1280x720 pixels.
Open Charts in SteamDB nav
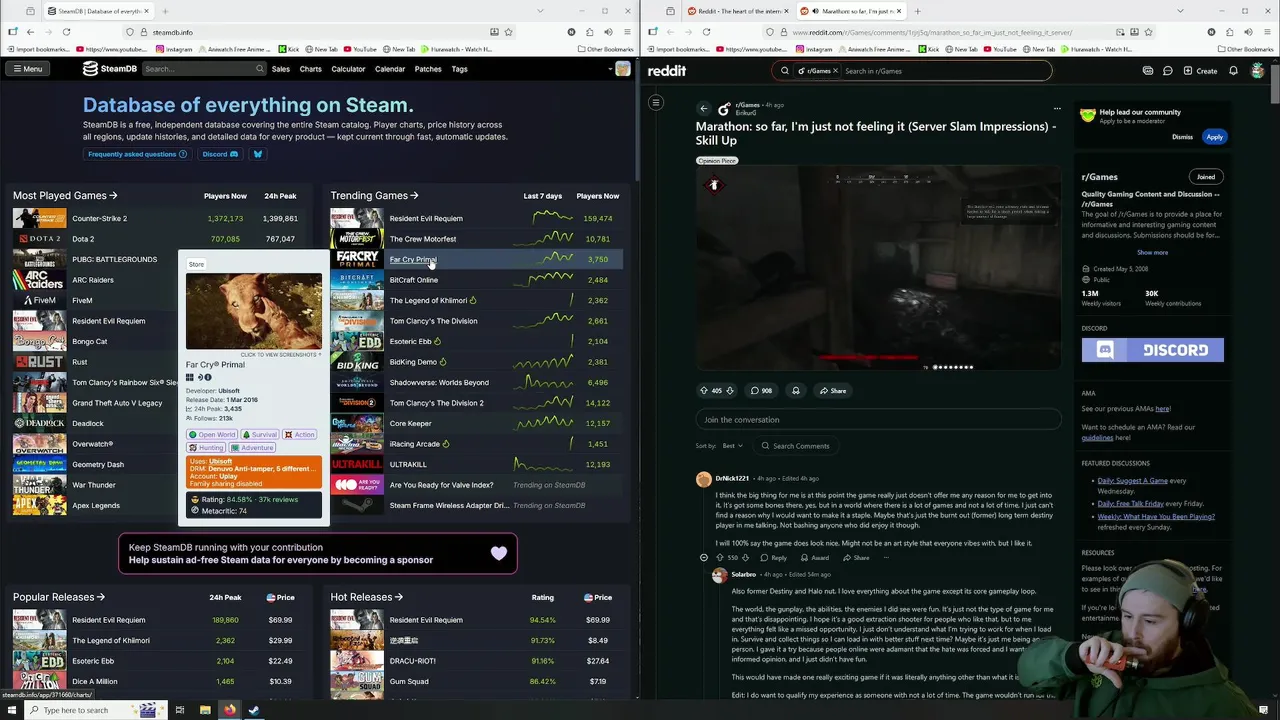coord(310,69)
